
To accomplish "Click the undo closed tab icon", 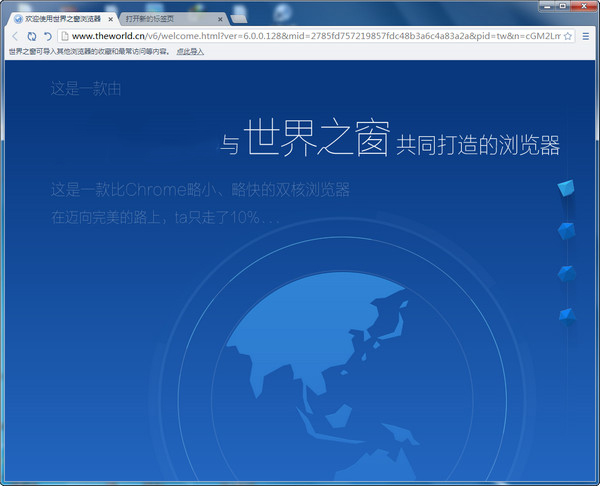I will pos(47,36).
